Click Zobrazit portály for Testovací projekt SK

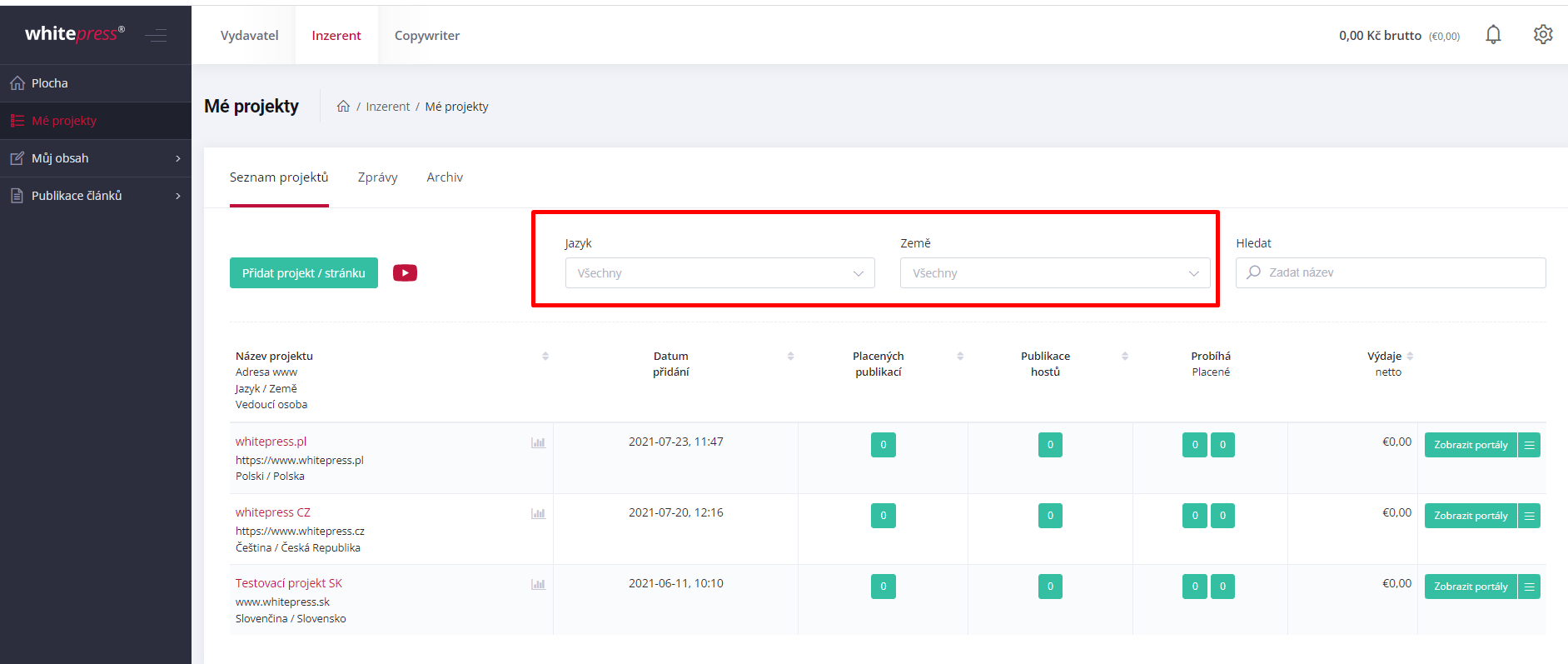point(1471,587)
